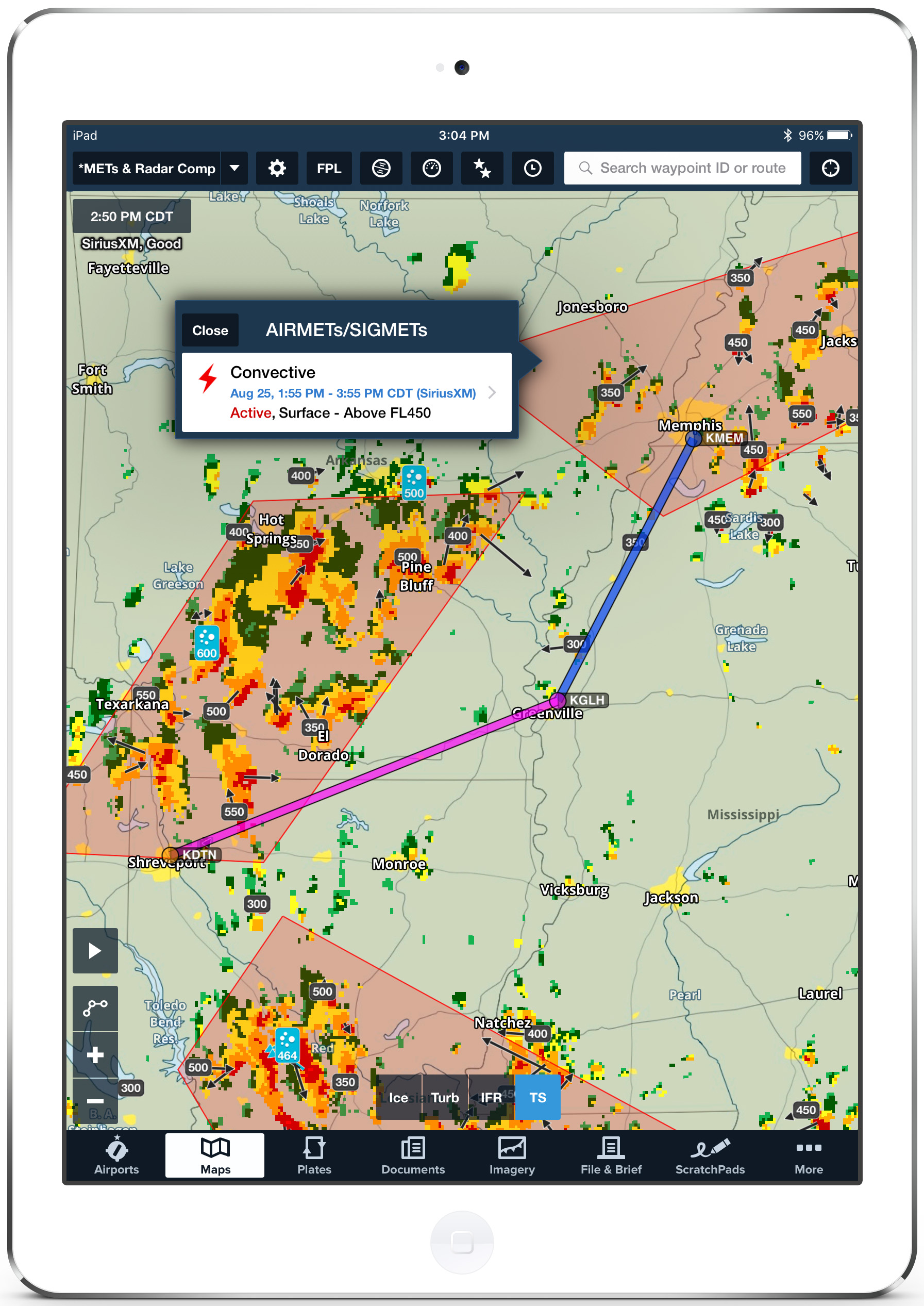
Task: Open the route editor icon
Action: coord(95,1007)
